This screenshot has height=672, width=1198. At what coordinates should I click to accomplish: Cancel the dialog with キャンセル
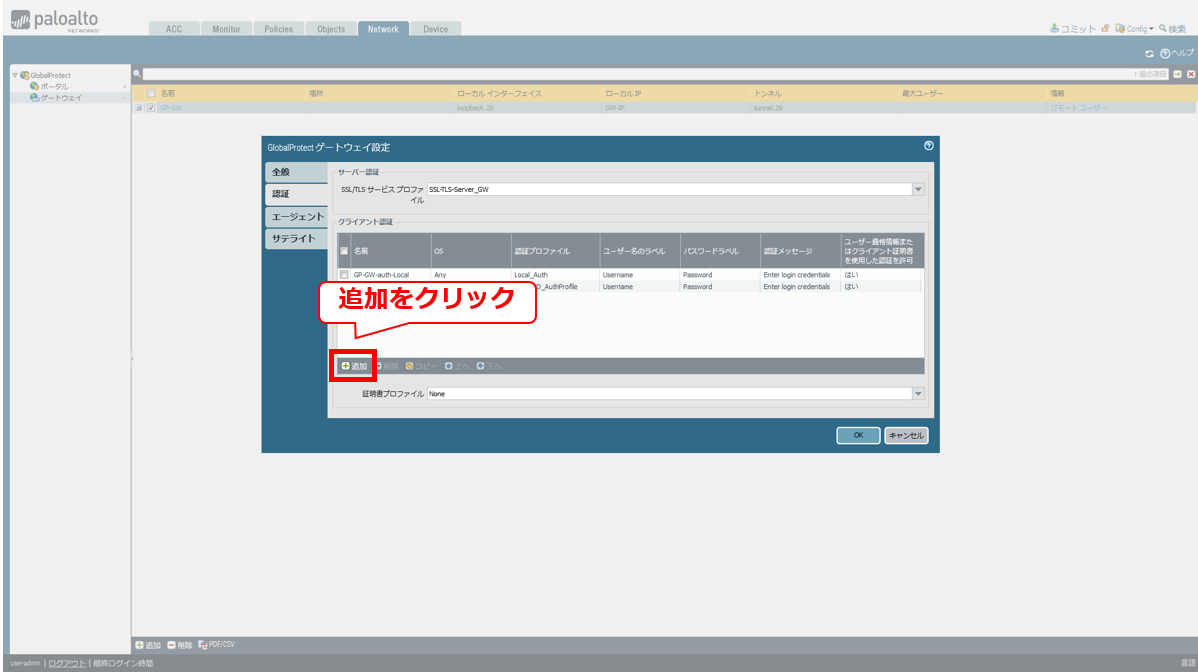click(x=906, y=435)
